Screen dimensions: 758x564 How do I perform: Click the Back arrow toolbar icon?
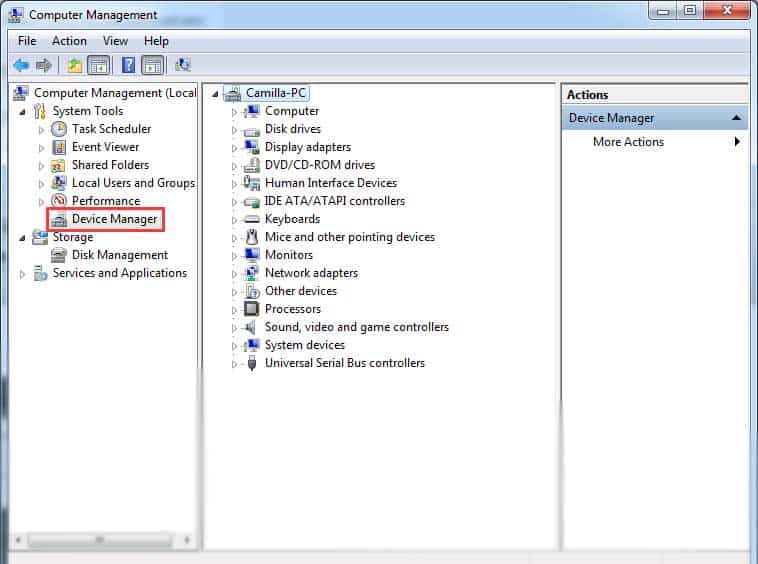pos(21,65)
